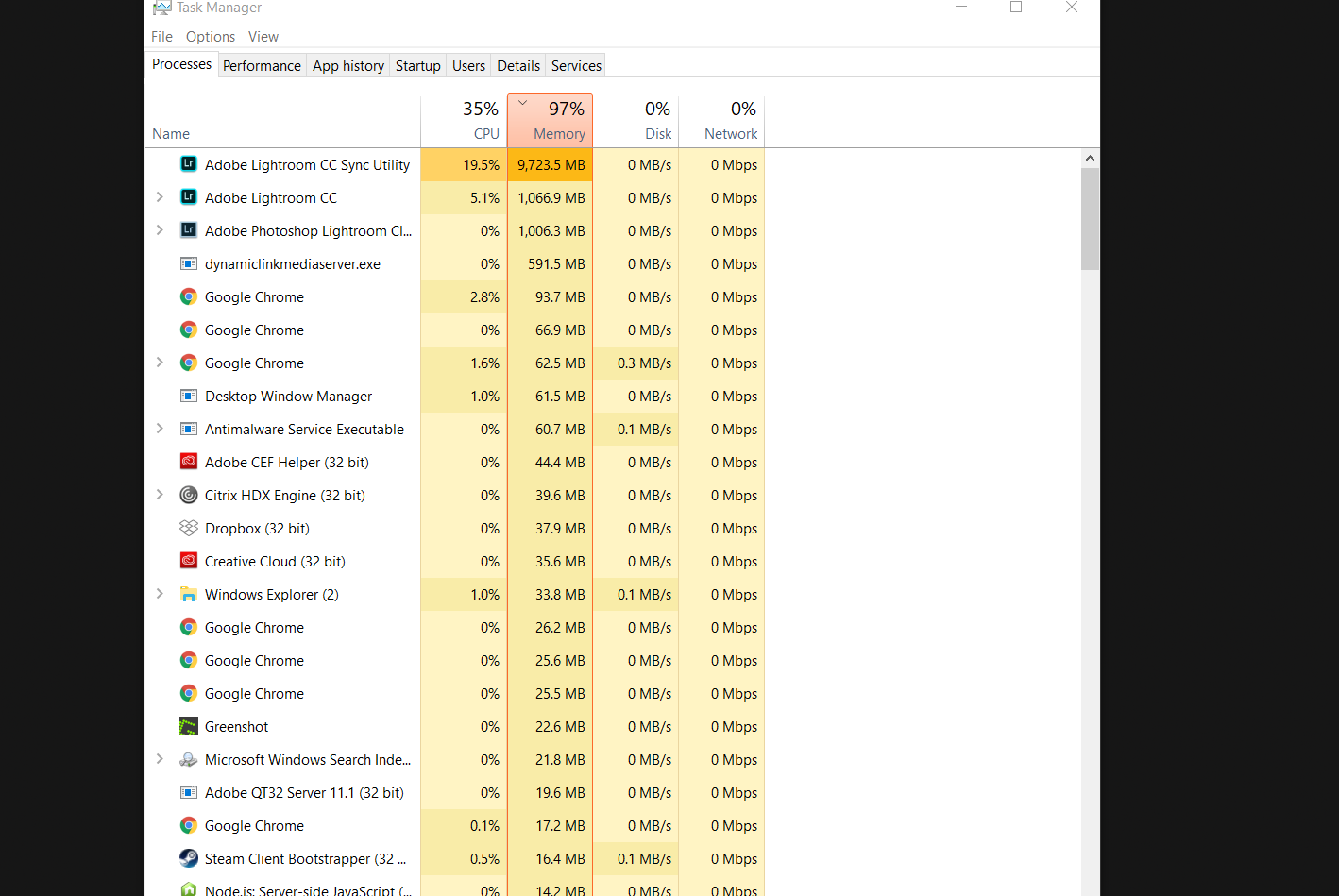Screen dimensions: 1339x896
Task: Click the Adobe CEF Helper icon
Action: click(189, 462)
